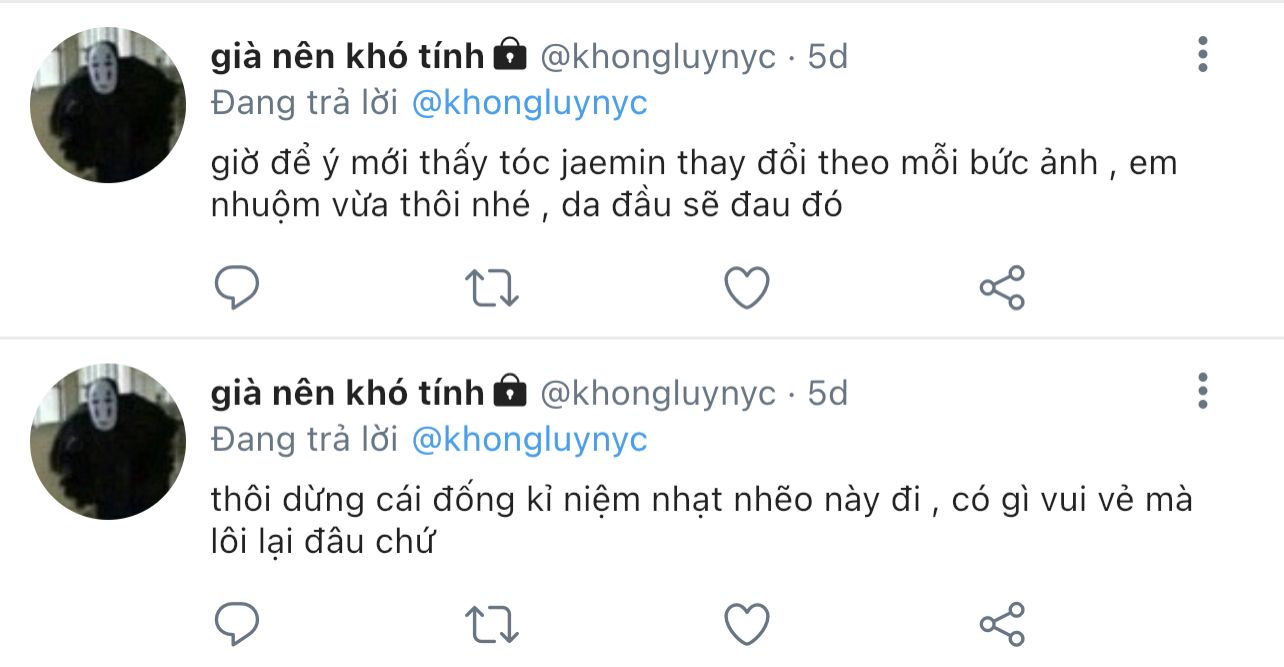Screen dimensions: 1284x667
Task: Open profile picture on the first tweet
Action: click(x=108, y=105)
